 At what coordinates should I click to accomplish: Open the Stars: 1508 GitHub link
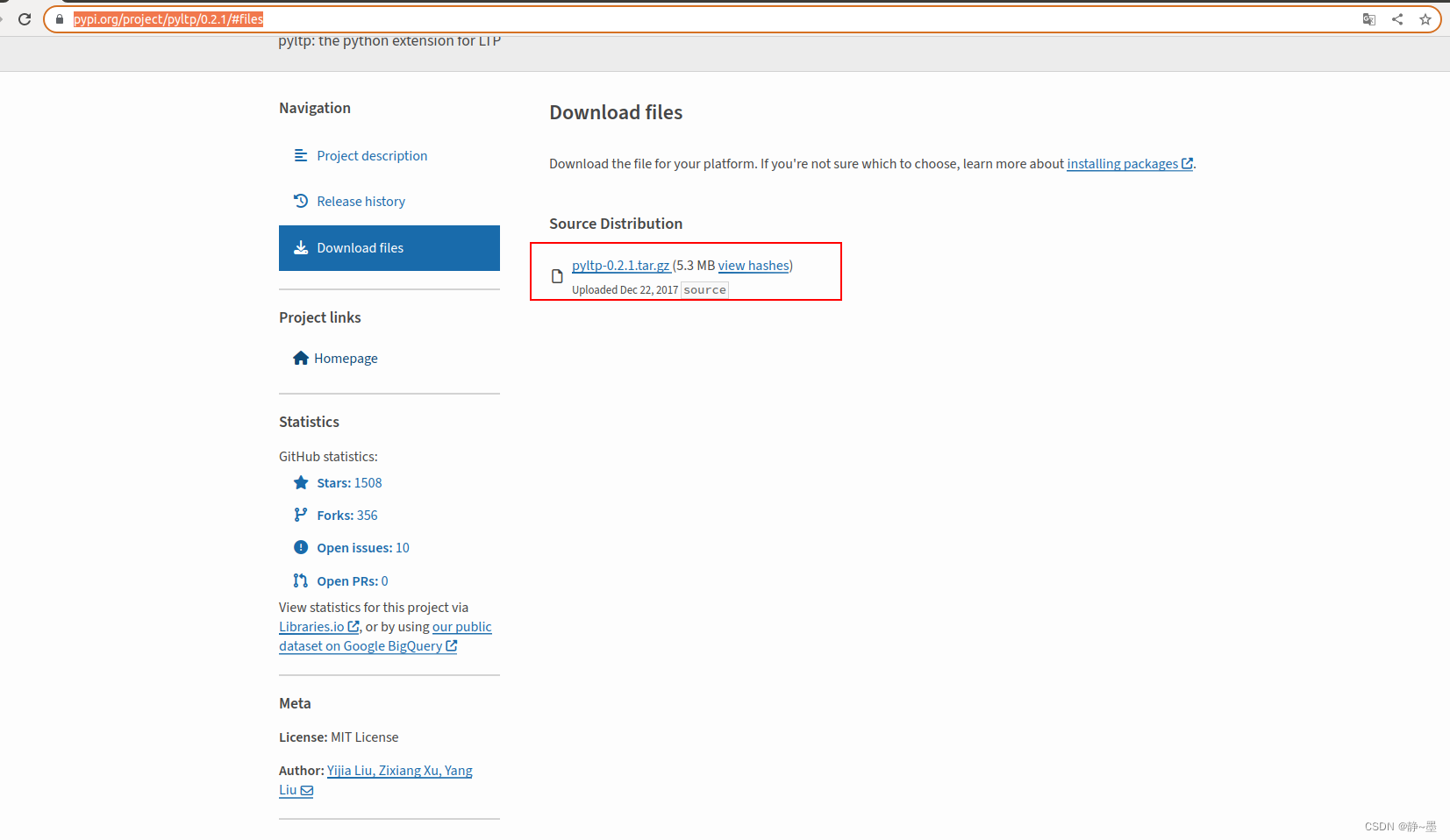point(349,483)
